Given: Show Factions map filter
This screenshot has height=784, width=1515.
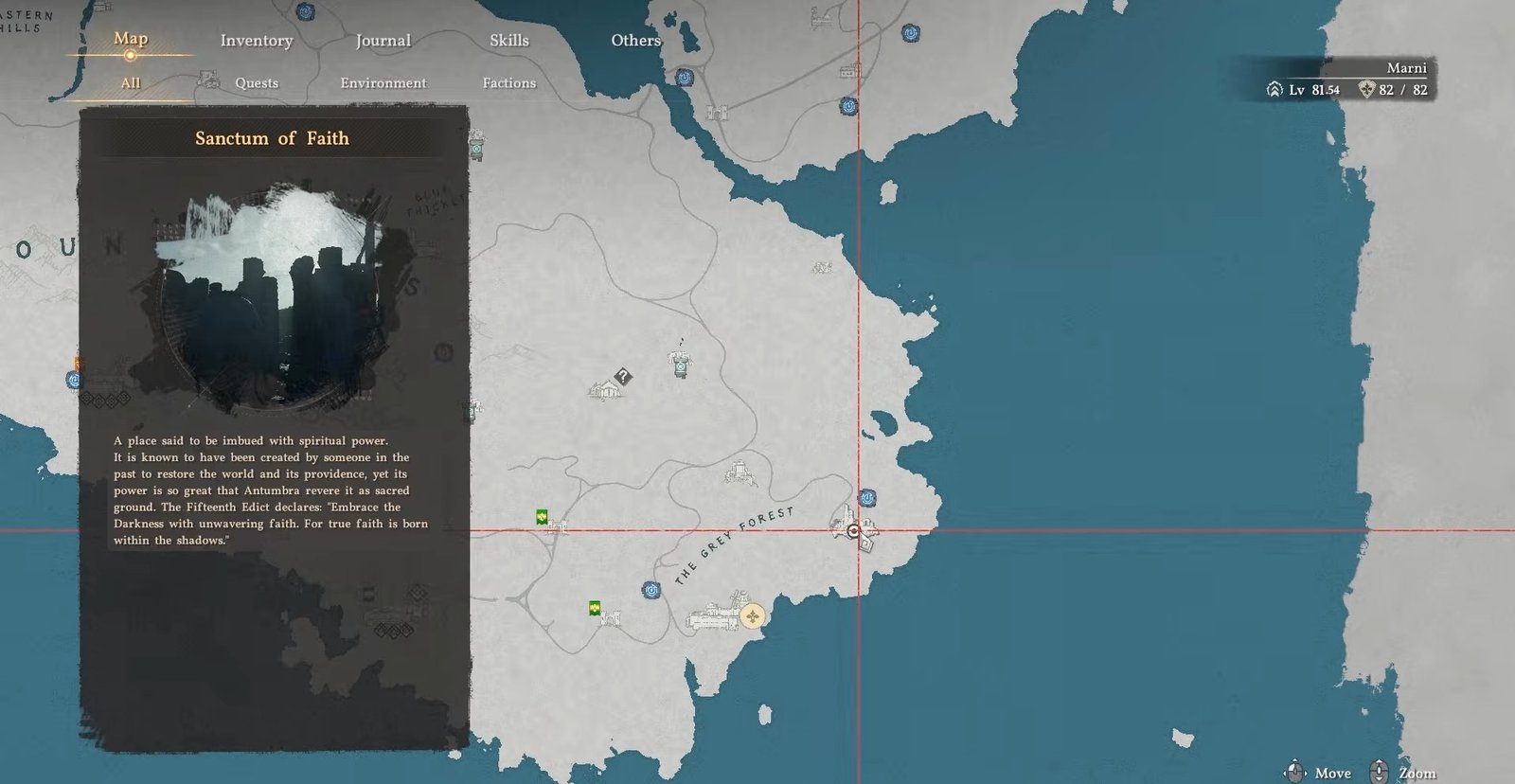Looking at the screenshot, I should click(508, 83).
